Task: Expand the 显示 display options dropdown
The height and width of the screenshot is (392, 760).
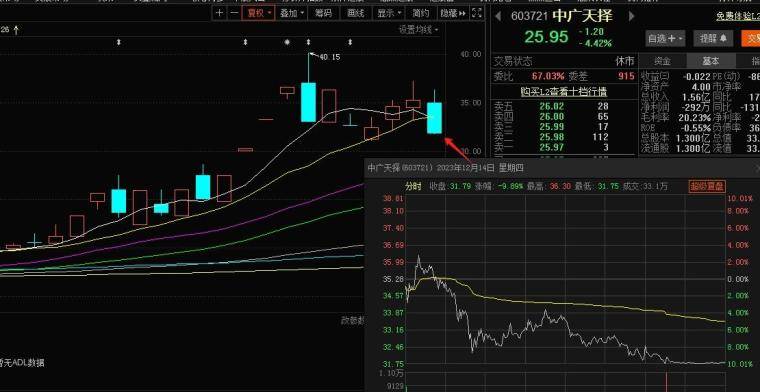Action: 389,13
